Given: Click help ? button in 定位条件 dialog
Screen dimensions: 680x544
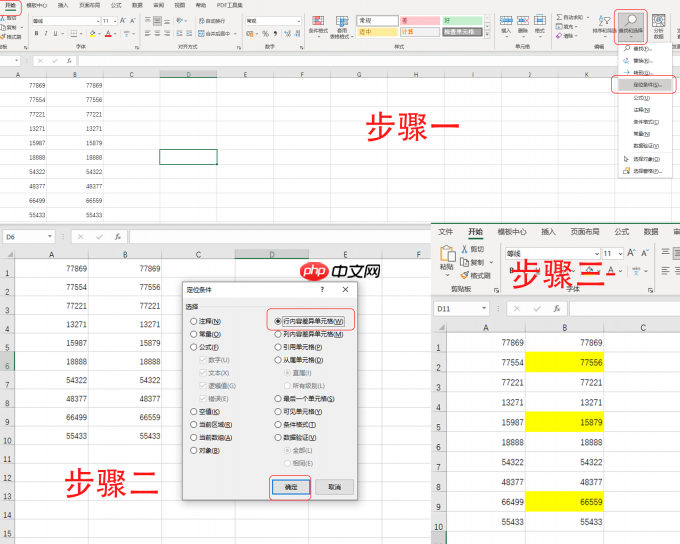Looking at the screenshot, I should tap(322, 289).
